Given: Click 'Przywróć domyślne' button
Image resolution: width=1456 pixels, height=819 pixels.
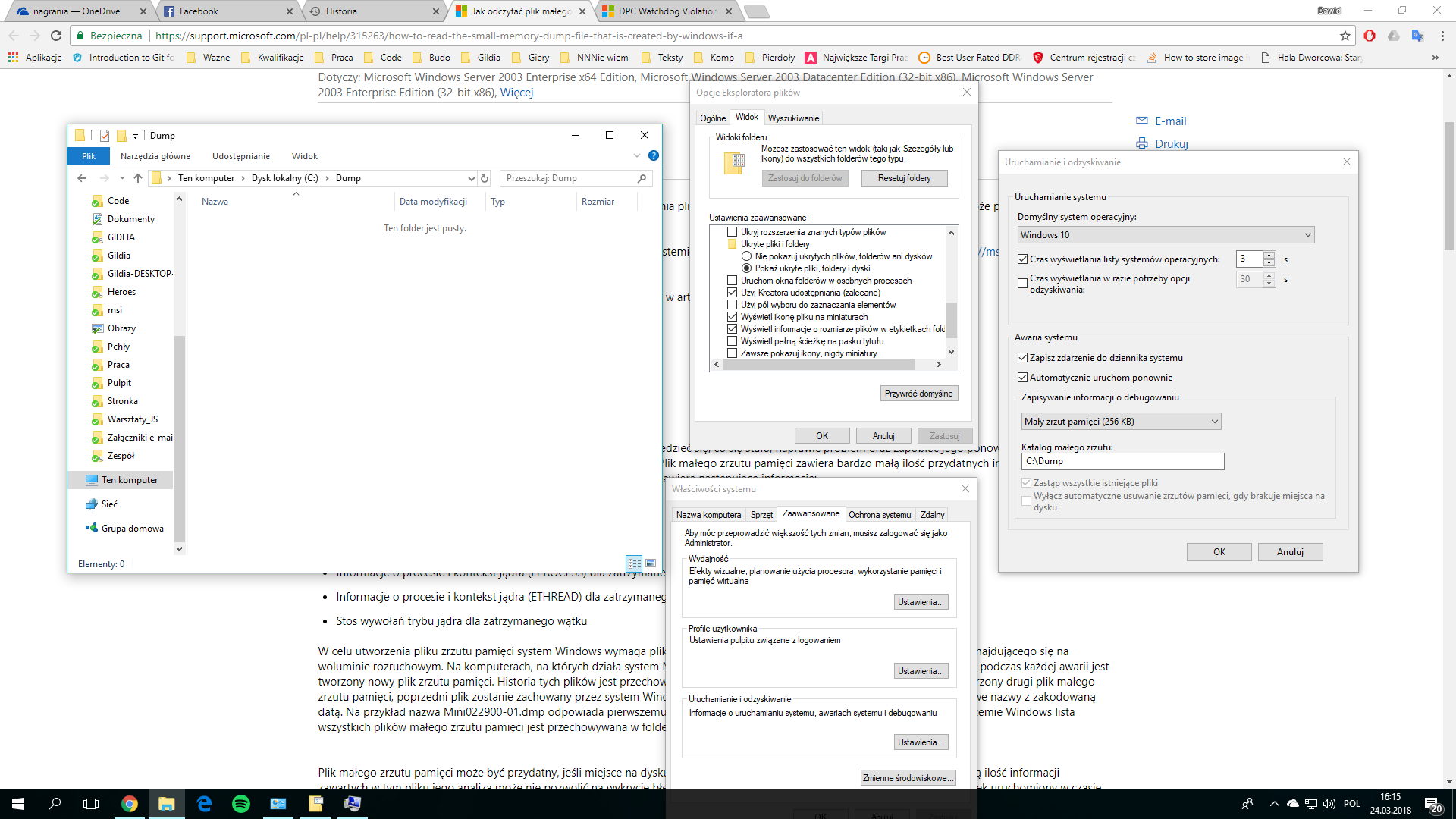Looking at the screenshot, I should pyautogui.click(x=918, y=394).
